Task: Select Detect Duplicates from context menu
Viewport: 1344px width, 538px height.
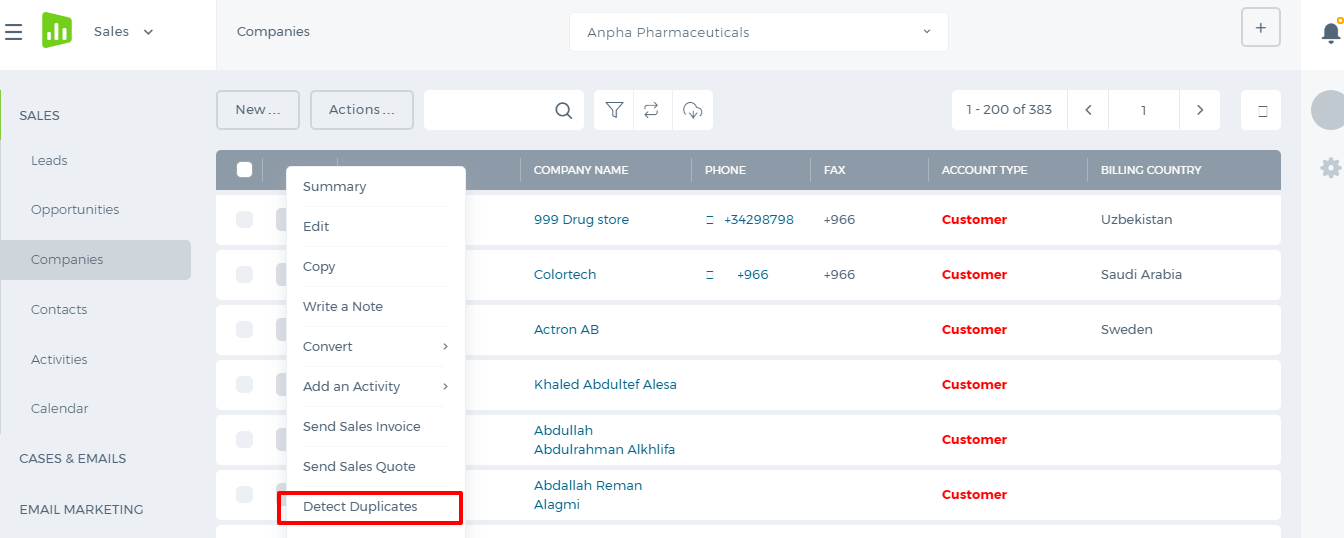Action: tap(360, 506)
